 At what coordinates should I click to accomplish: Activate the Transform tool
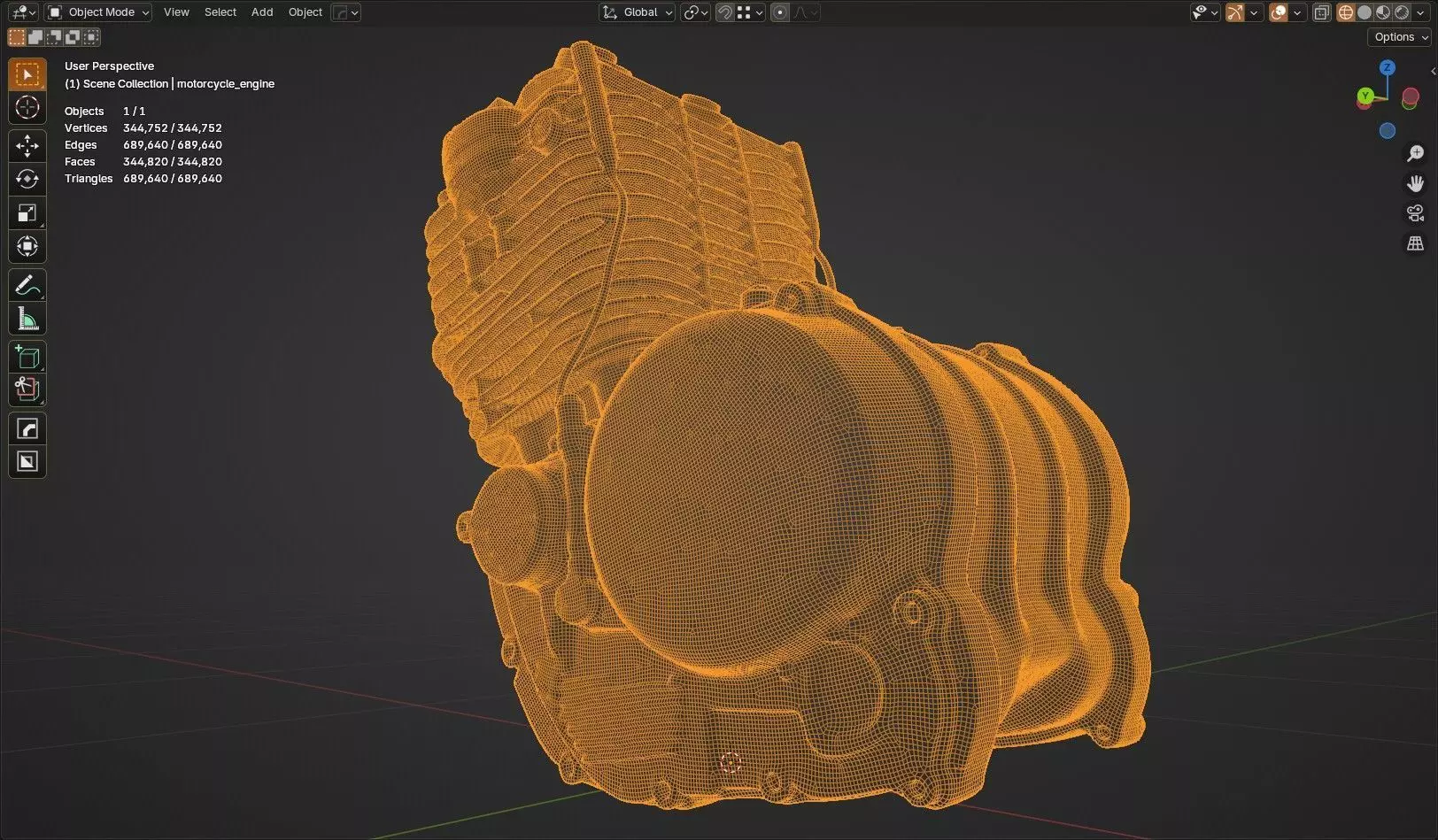(27, 247)
